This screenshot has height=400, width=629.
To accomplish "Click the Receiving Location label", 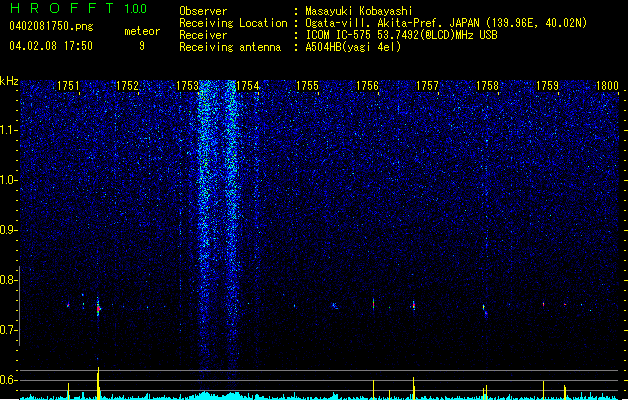I will click(233, 23).
